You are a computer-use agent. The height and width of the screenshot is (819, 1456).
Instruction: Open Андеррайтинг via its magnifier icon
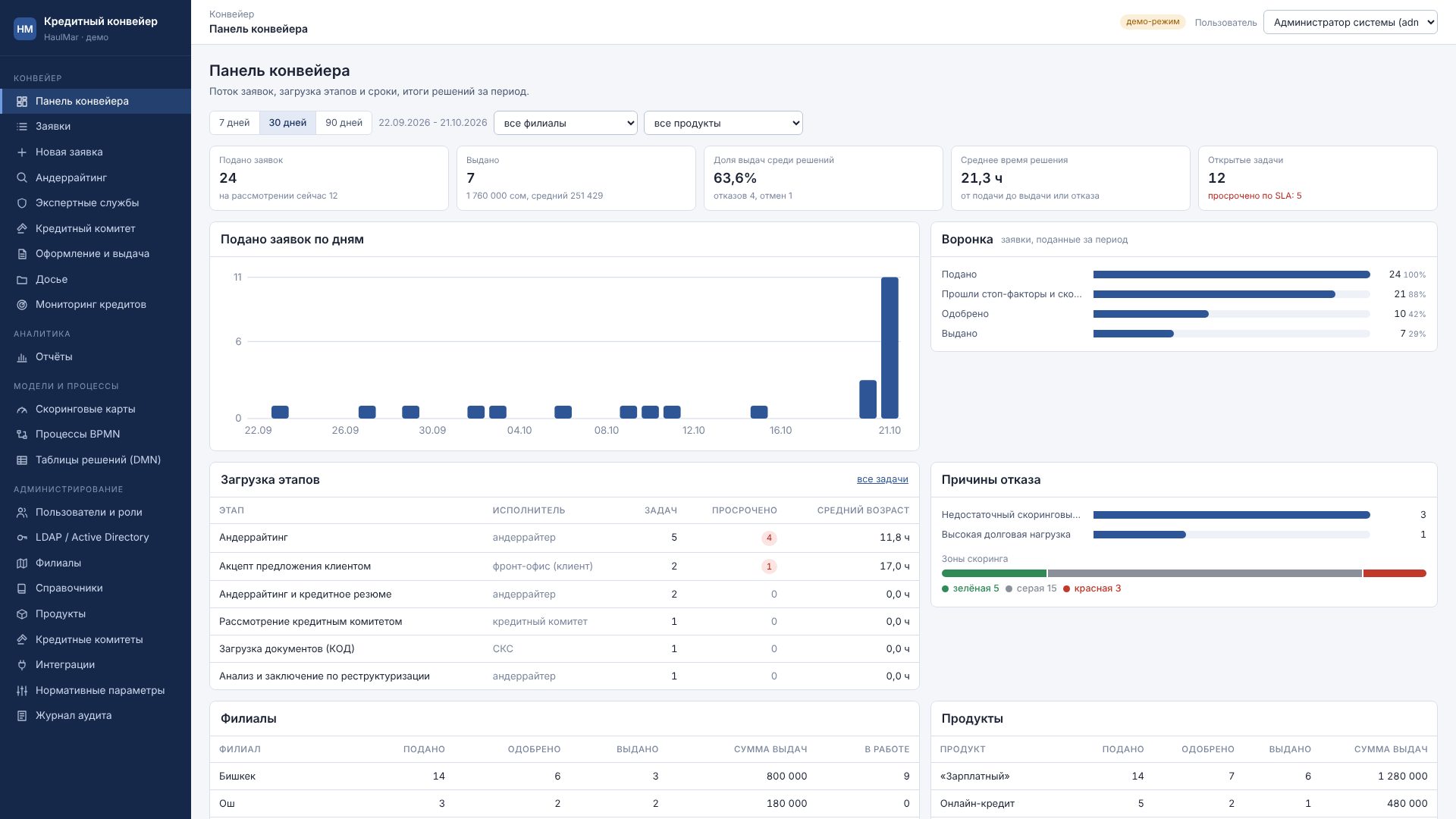(22, 177)
